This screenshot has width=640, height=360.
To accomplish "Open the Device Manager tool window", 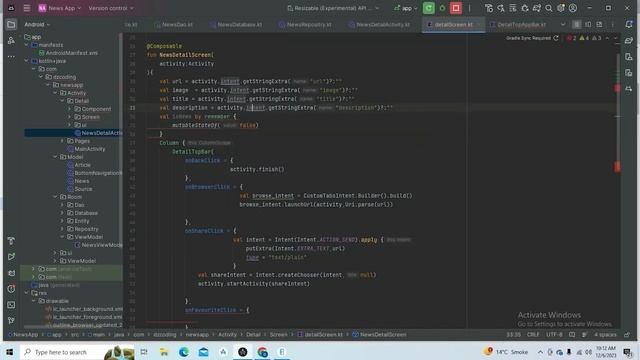I will point(629,57).
